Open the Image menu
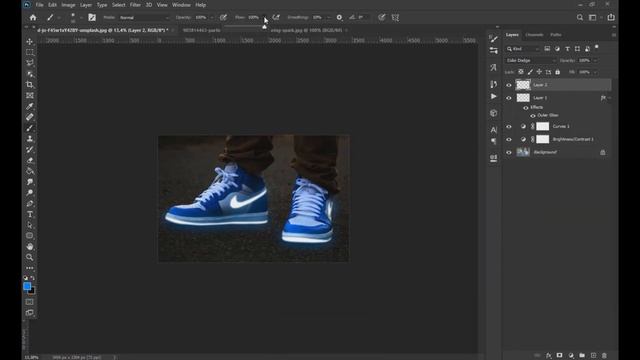 [68, 5]
